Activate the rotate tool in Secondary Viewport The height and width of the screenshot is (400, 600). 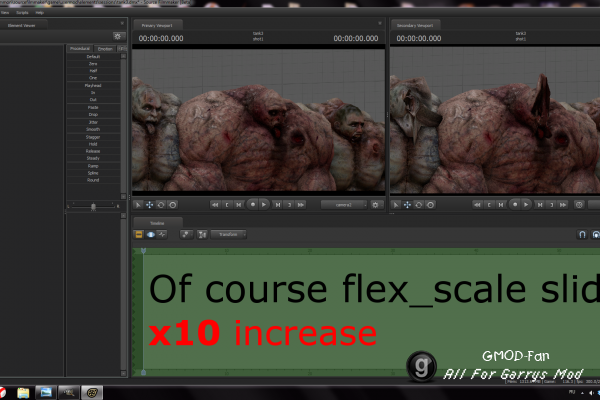point(419,205)
